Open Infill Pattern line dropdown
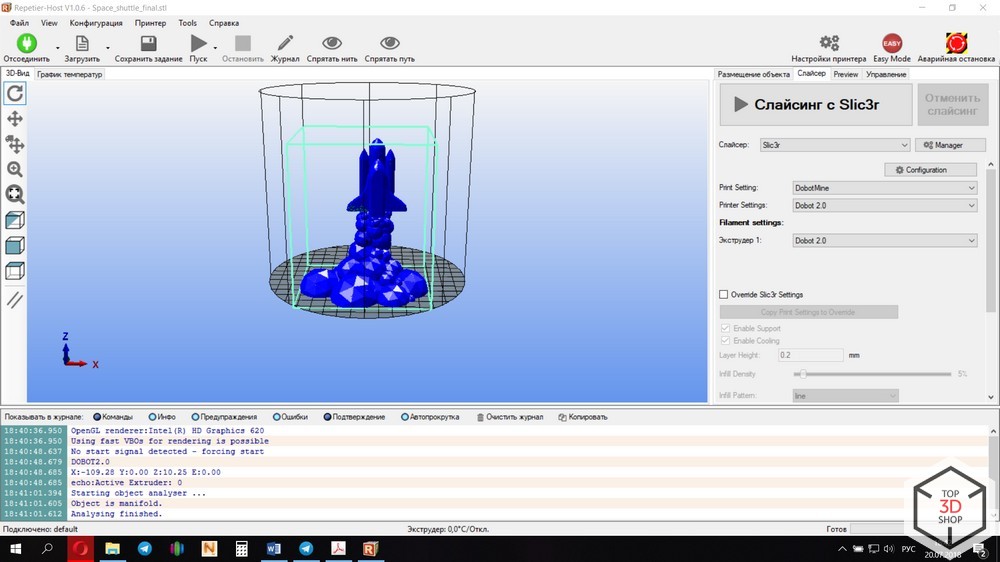The image size is (1000, 562). point(845,396)
